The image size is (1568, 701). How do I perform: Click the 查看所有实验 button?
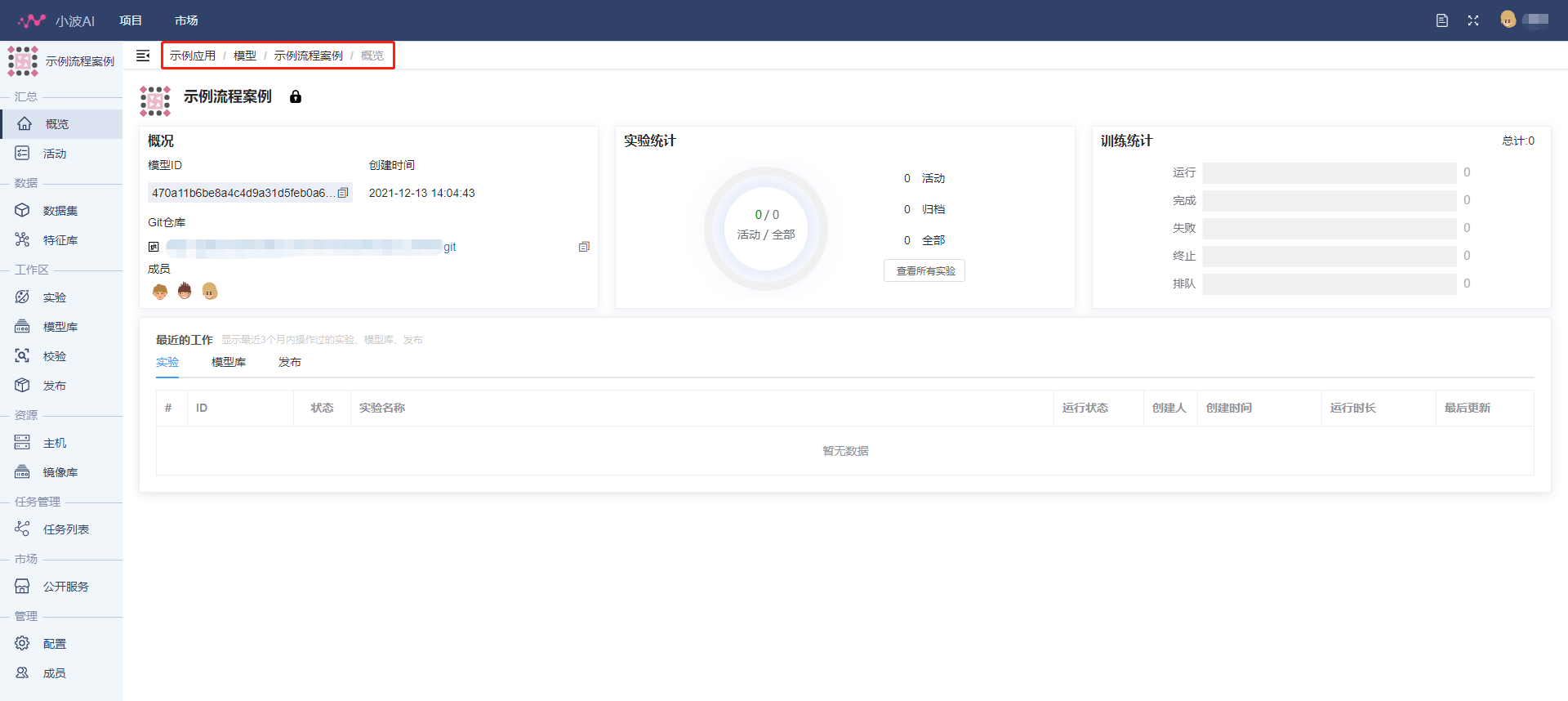(924, 270)
